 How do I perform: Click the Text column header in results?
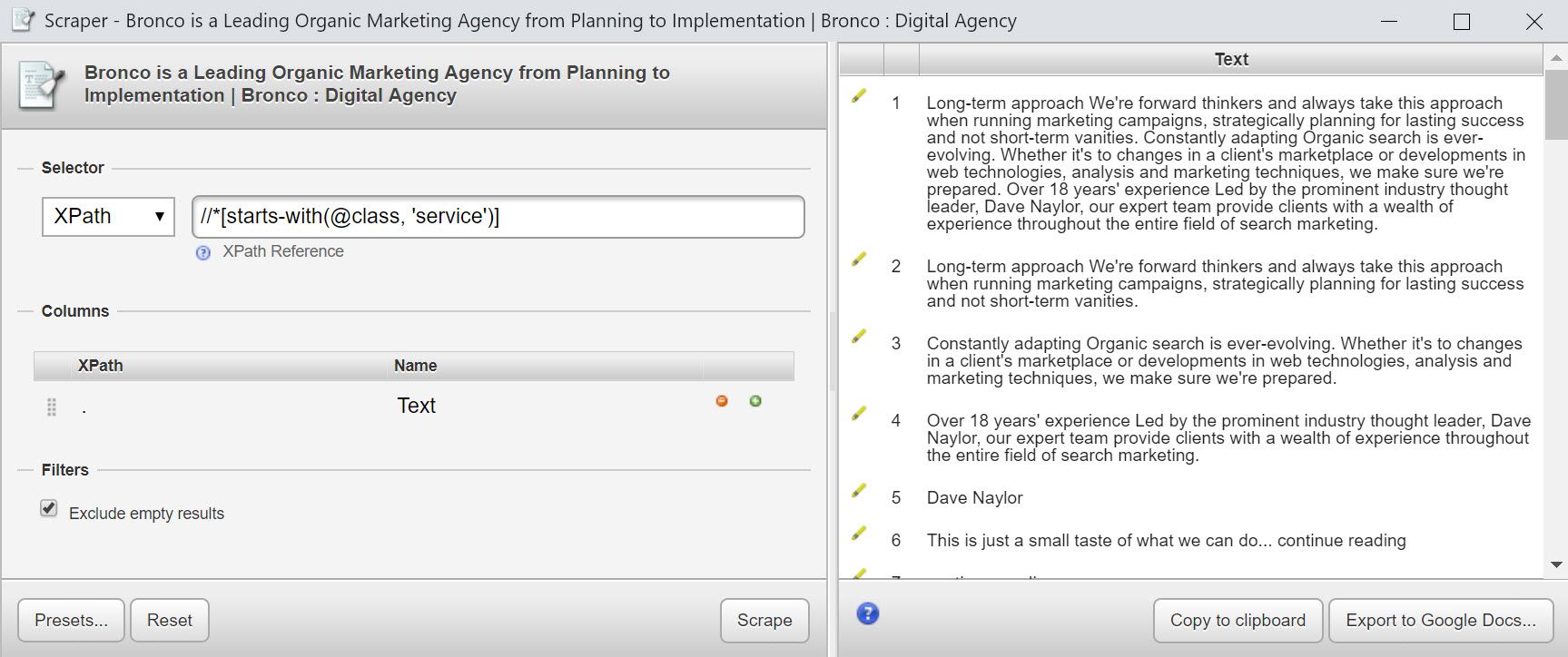click(1231, 60)
